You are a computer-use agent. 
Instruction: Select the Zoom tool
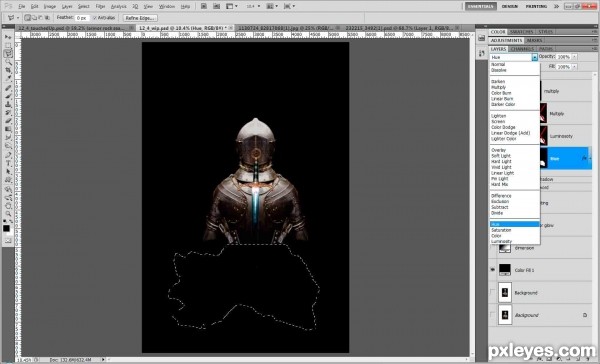click(x=8, y=214)
